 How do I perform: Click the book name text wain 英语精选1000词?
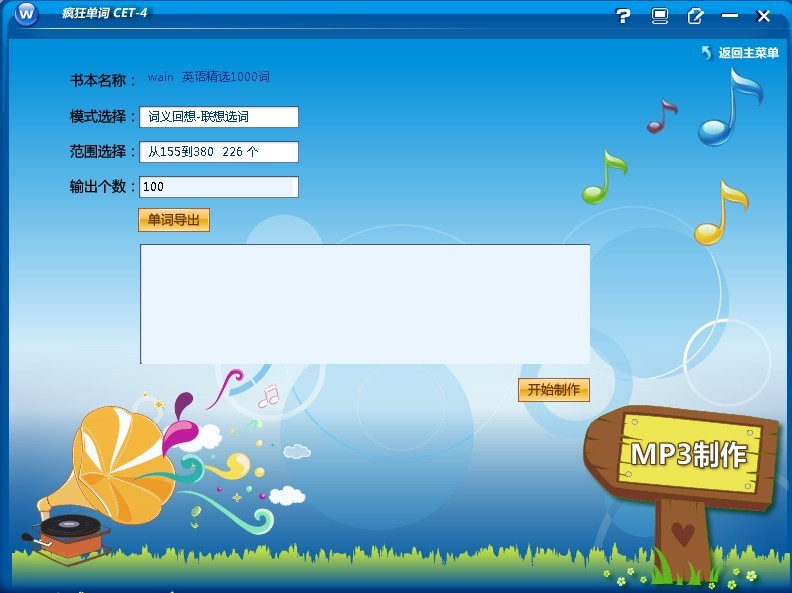click(x=208, y=77)
